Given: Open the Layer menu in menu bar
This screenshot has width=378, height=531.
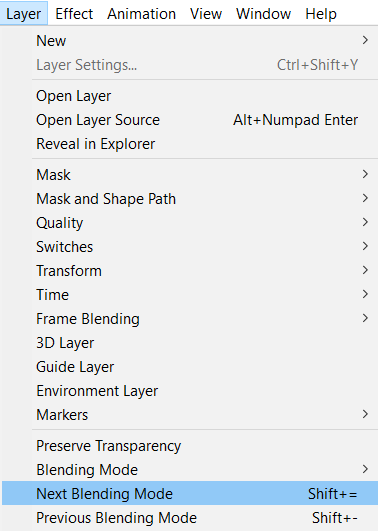Looking at the screenshot, I should pyautogui.click(x=24, y=14).
